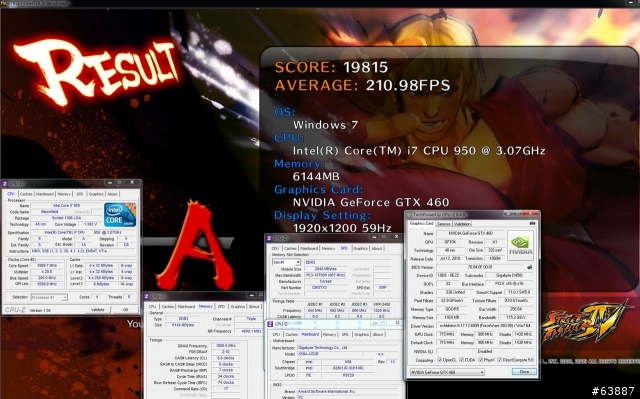
Task: Select the Sensors tab in GPU-Z
Action: pyautogui.click(x=444, y=224)
